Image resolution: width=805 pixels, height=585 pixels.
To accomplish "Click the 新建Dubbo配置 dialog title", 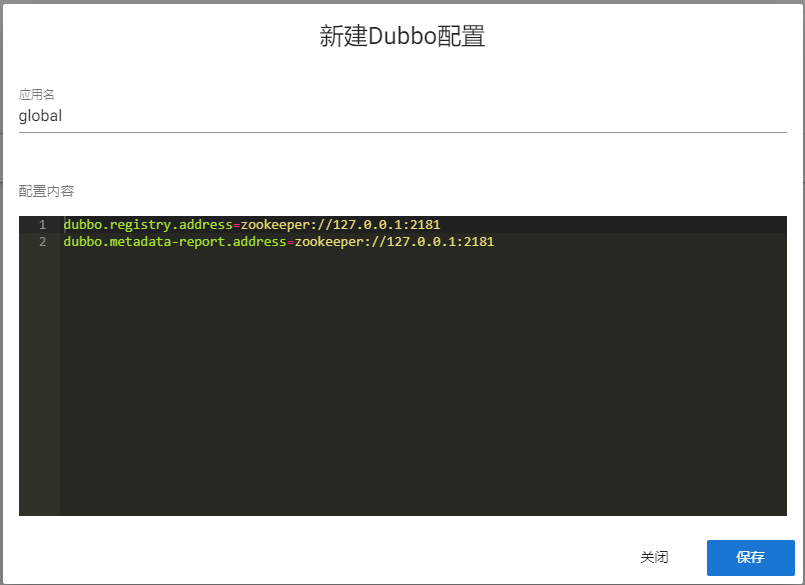I will [x=404, y=35].
